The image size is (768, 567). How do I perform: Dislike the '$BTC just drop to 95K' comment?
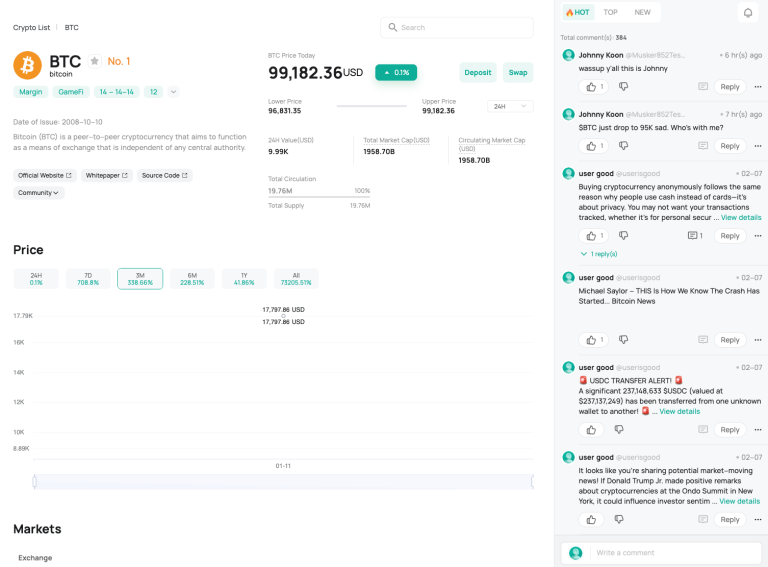(x=623, y=146)
